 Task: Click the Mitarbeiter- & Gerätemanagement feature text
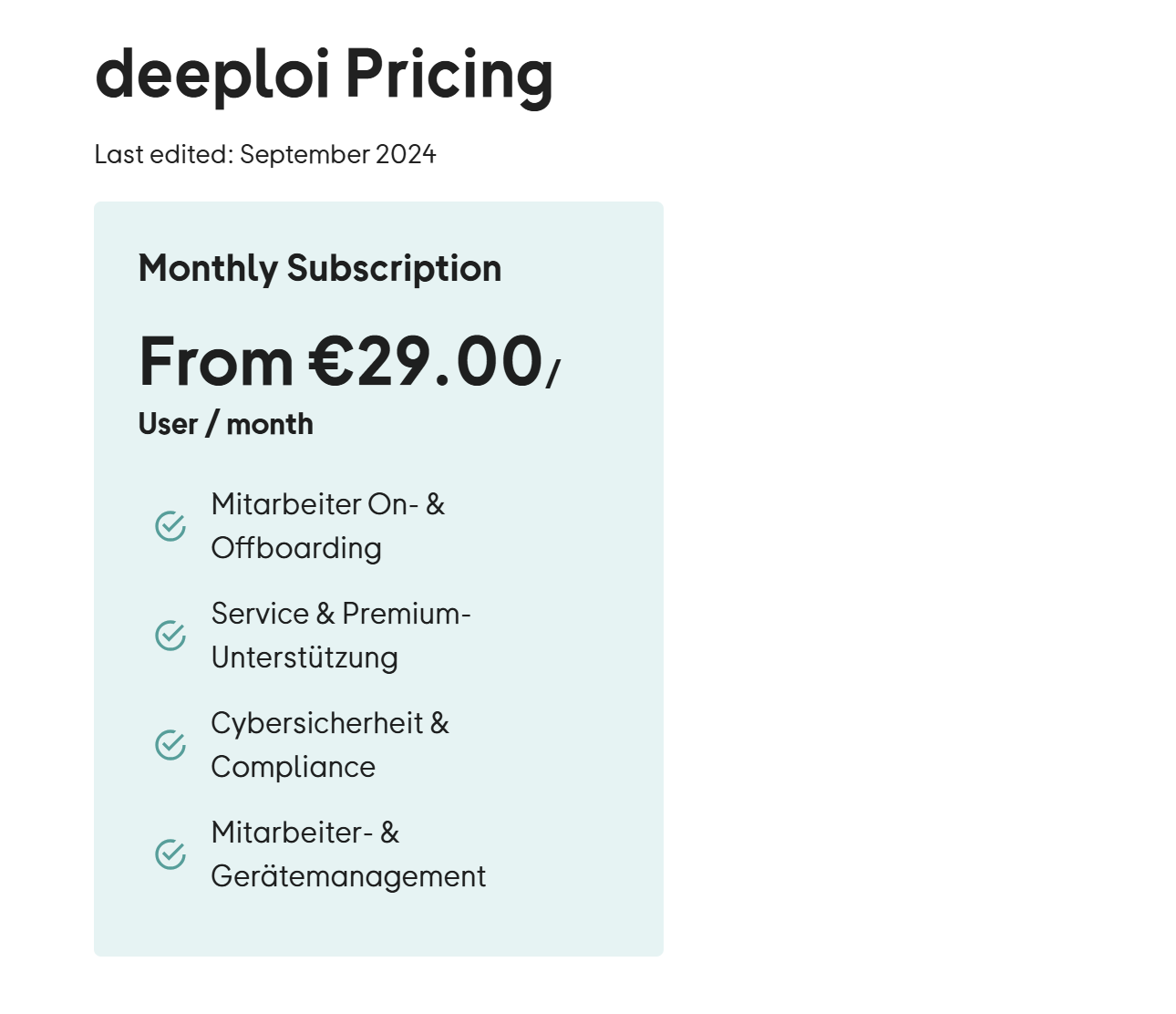coord(348,854)
